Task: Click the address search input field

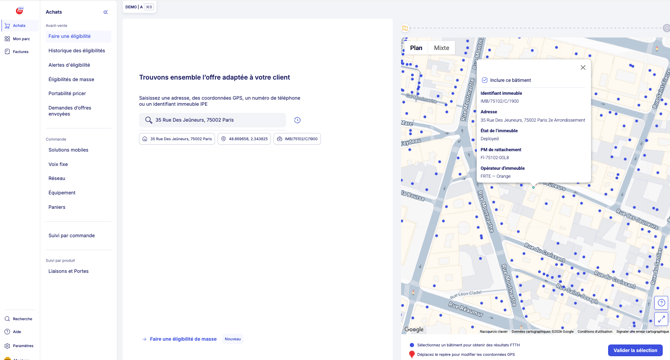Action: (x=212, y=120)
